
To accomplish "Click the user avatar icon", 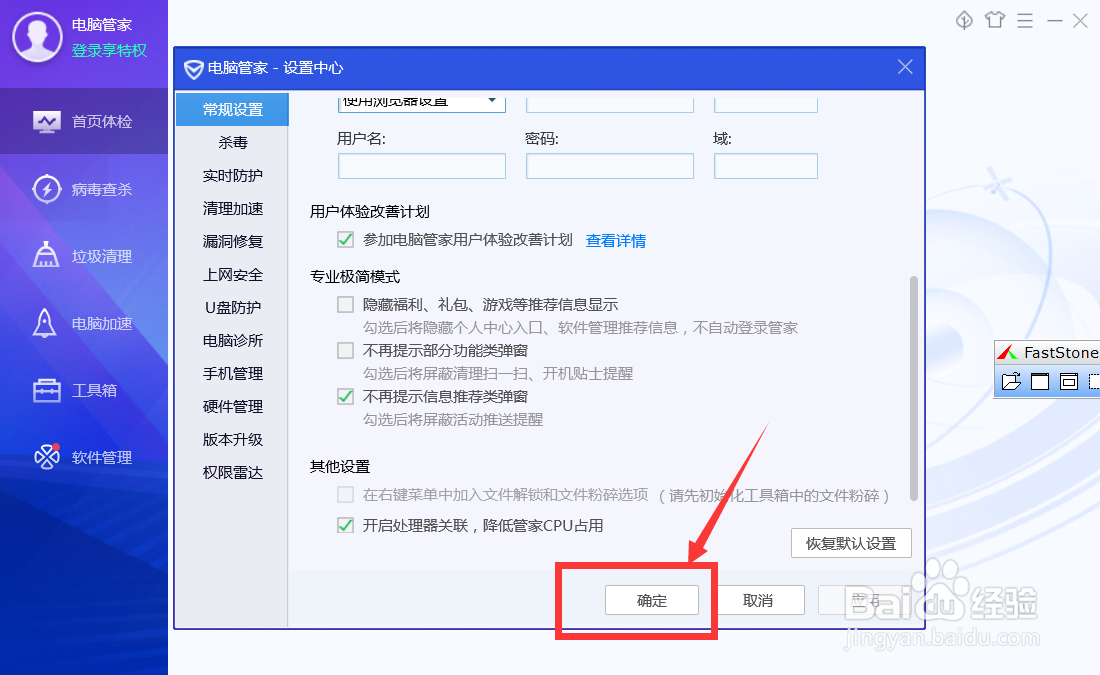I will pyautogui.click(x=37, y=37).
